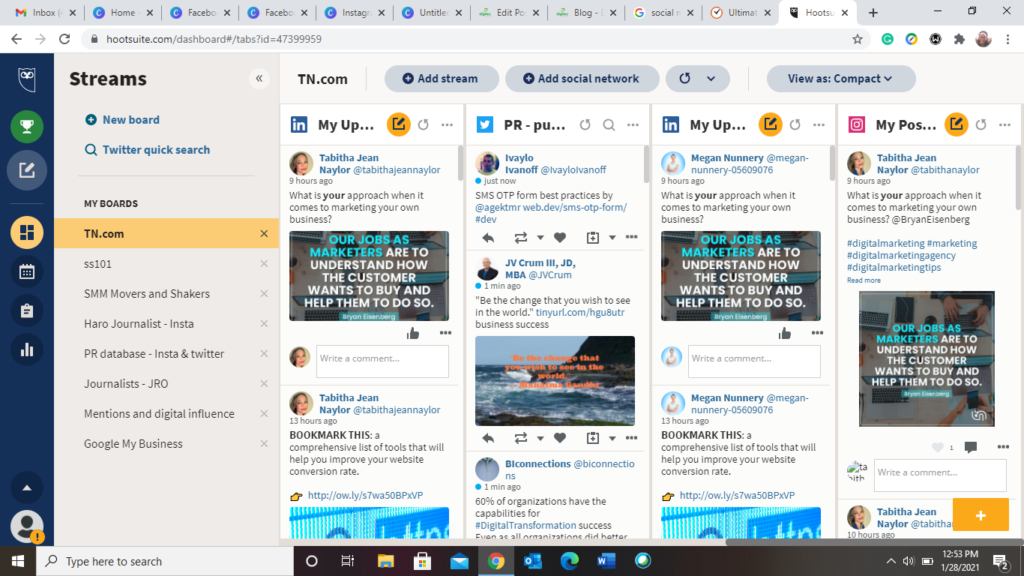The image size is (1024, 576).
Task: Compose post from second LinkedIn My Updates stream
Action: (x=771, y=124)
